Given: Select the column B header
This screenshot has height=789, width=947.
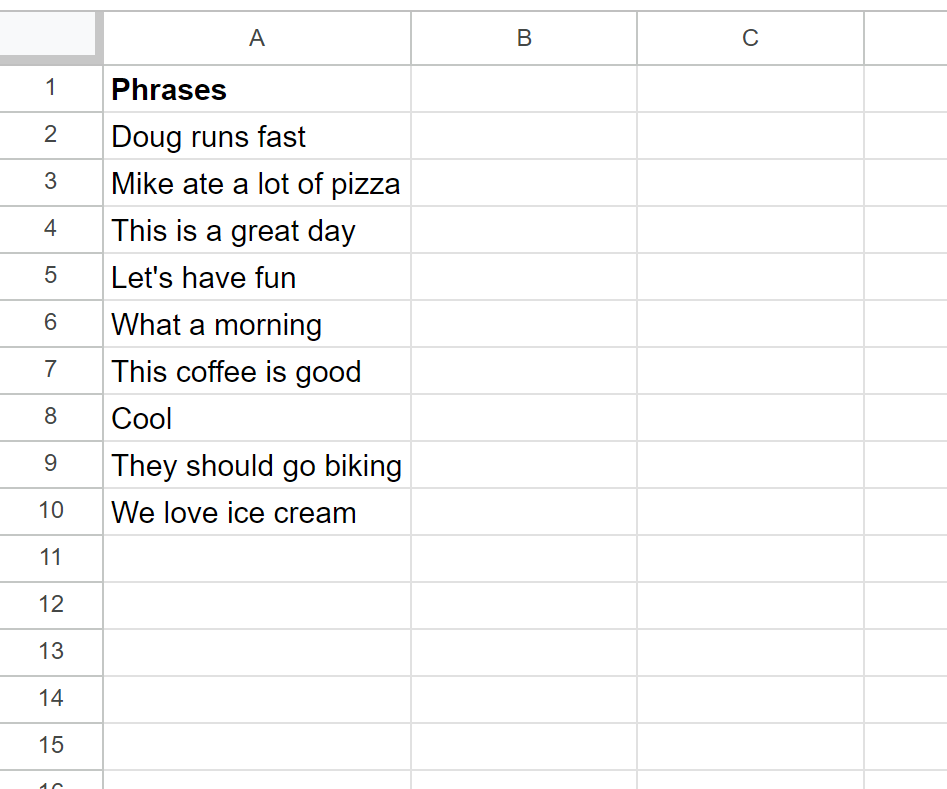Looking at the screenshot, I should tap(524, 37).
